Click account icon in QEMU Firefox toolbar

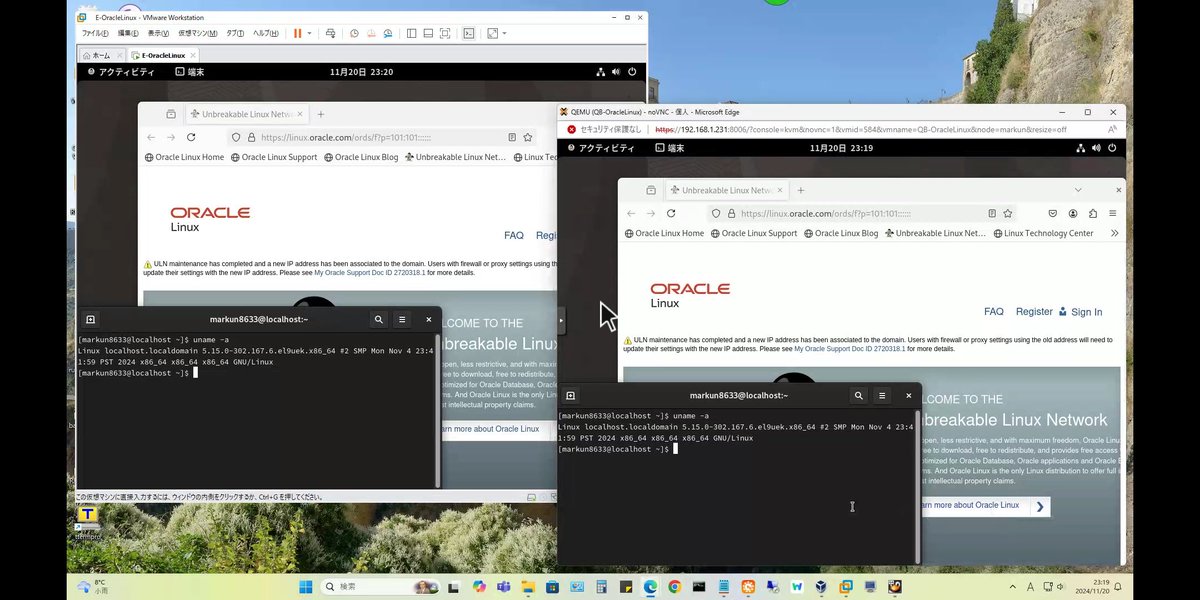click(1073, 213)
